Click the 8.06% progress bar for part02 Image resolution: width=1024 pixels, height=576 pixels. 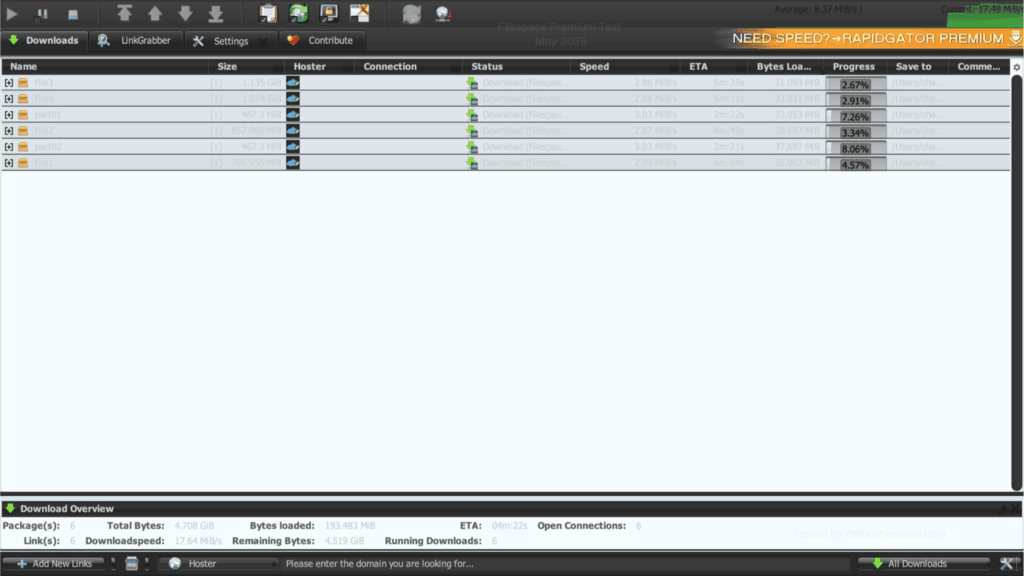click(856, 148)
